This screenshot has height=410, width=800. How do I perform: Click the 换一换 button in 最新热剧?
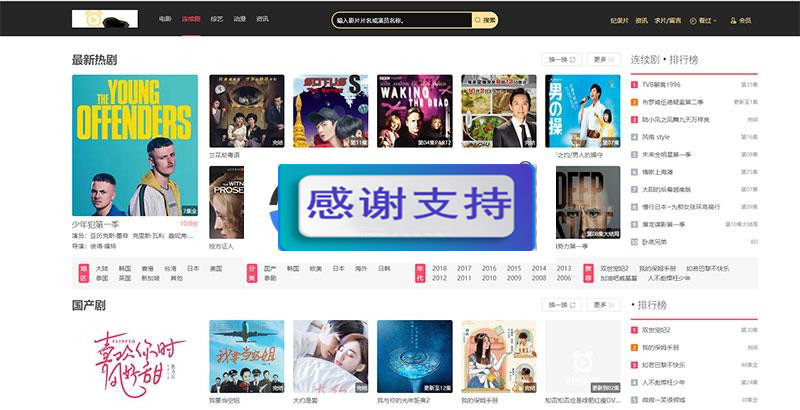[562, 60]
